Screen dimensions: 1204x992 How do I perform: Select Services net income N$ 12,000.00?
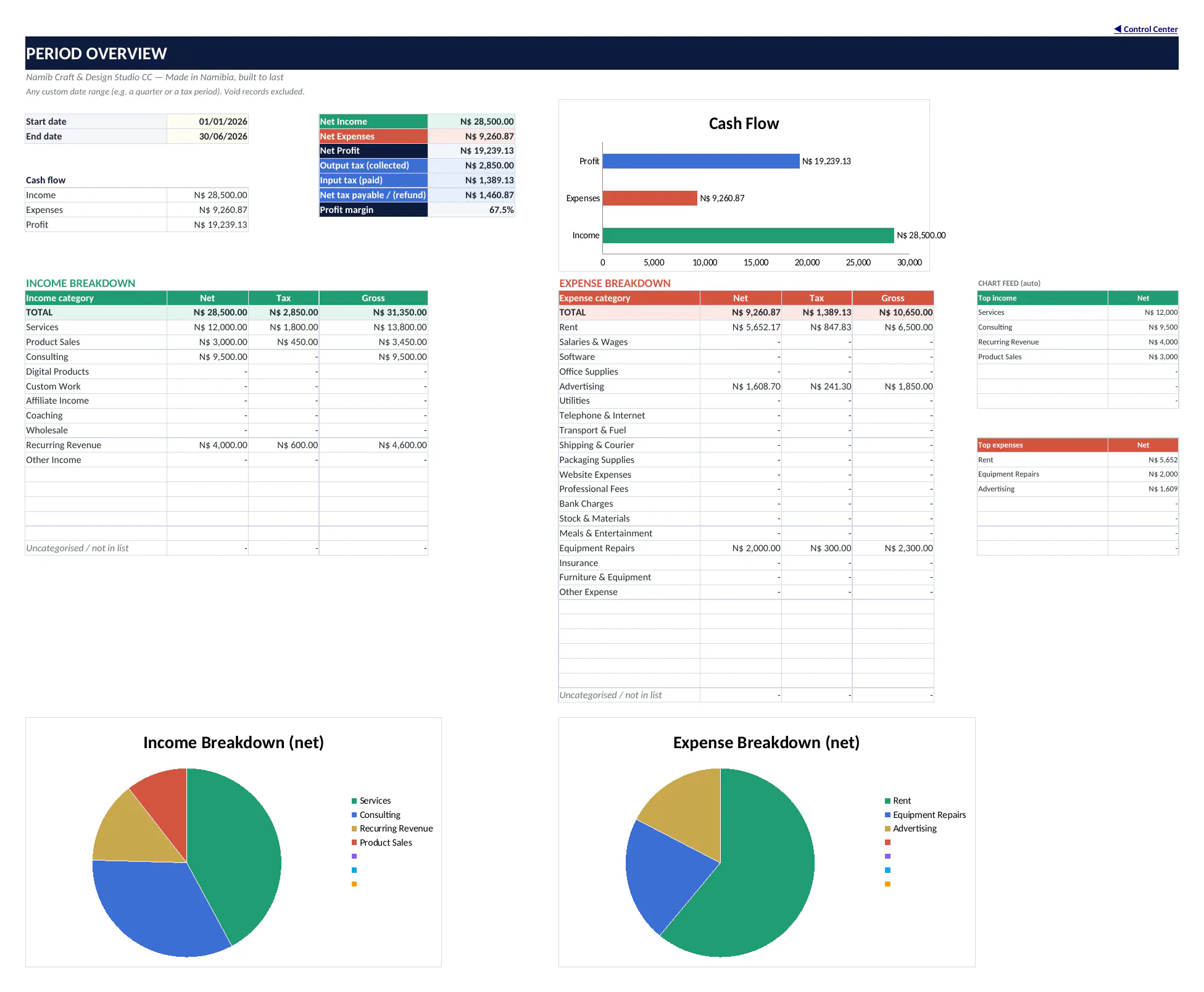[x=207, y=327]
